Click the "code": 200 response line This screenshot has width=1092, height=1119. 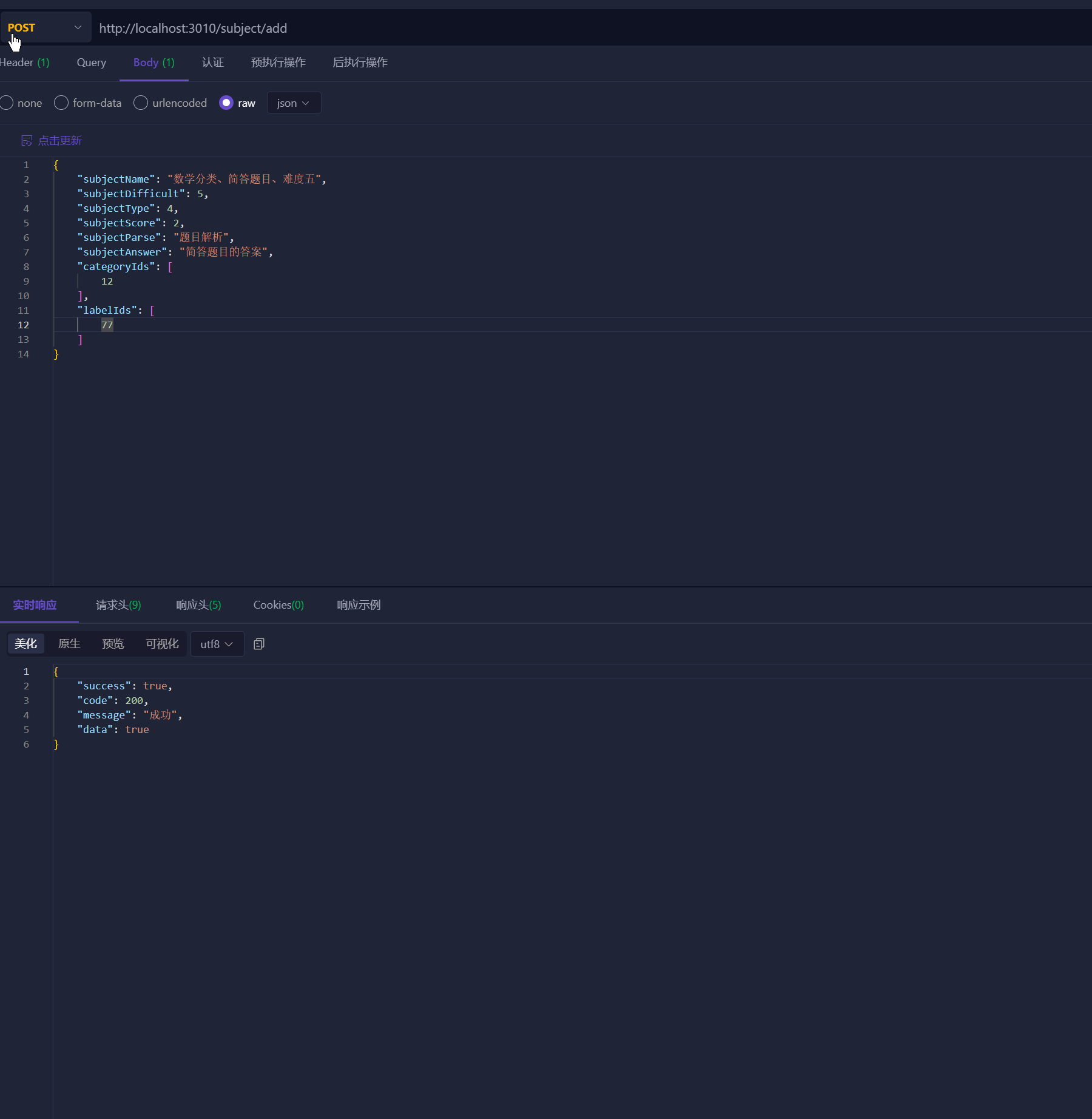pos(112,700)
